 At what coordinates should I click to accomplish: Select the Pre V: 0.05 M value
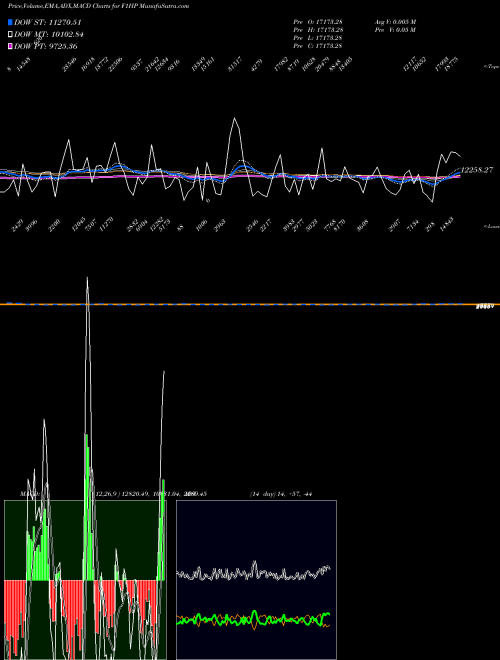click(x=396, y=30)
